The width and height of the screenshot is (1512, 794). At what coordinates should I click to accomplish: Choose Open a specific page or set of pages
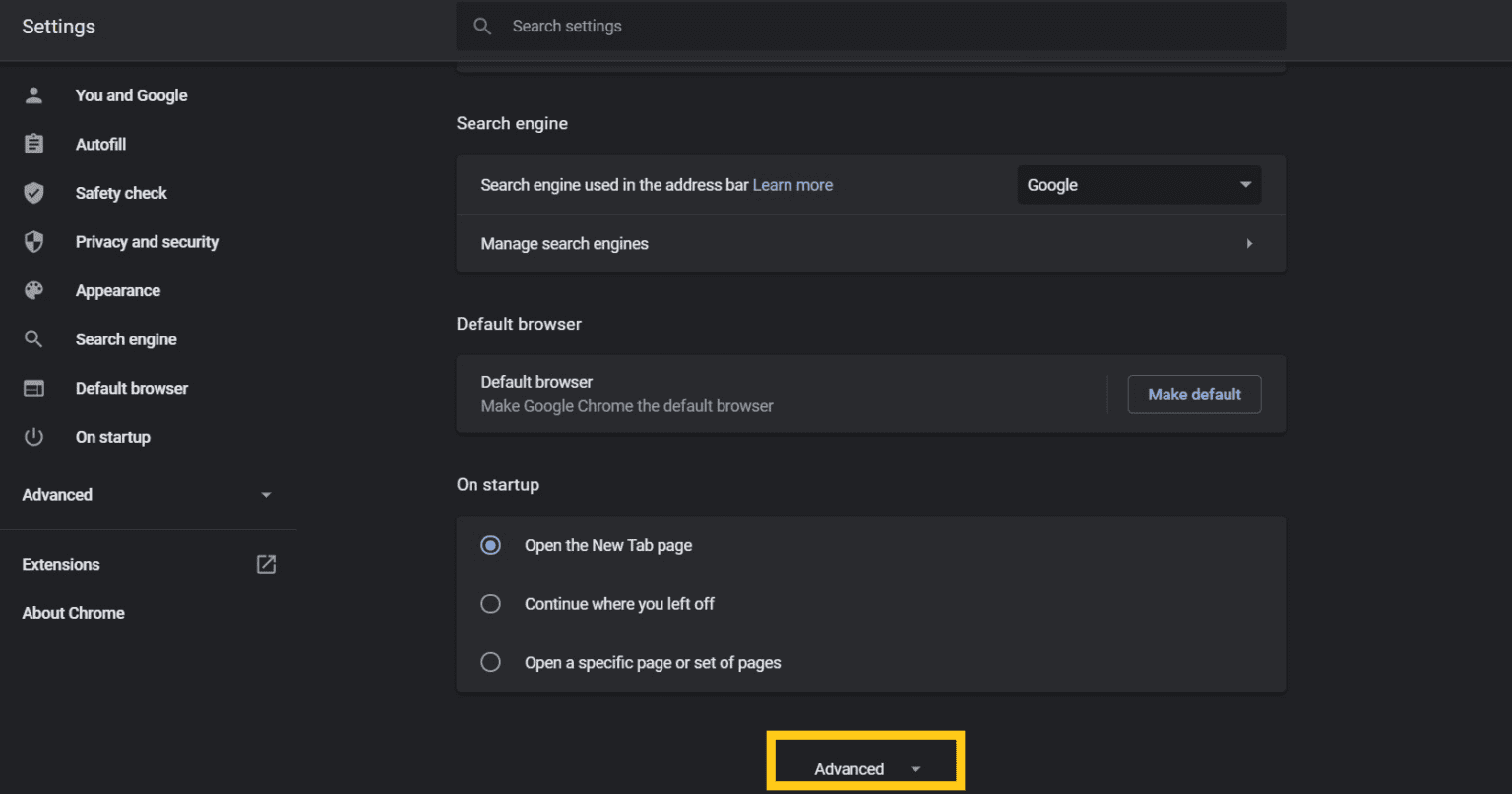(490, 662)
